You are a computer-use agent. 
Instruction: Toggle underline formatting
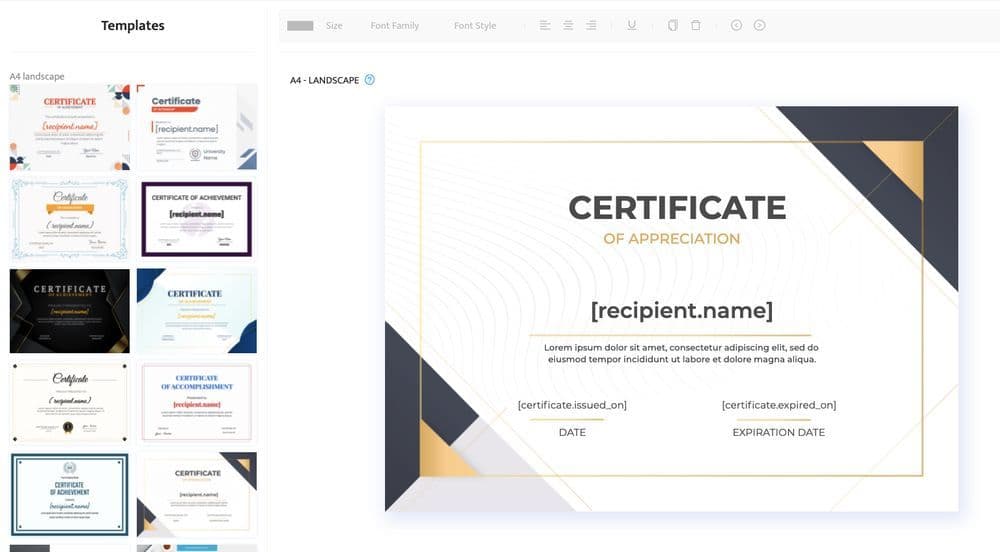click(632, 25)
